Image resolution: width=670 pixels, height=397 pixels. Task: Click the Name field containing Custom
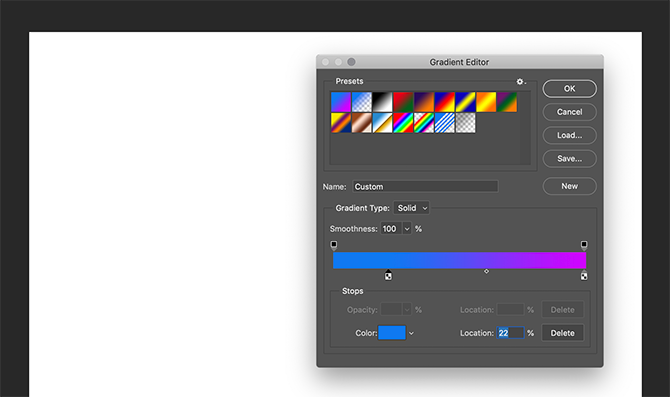click(x=425, y=187)
